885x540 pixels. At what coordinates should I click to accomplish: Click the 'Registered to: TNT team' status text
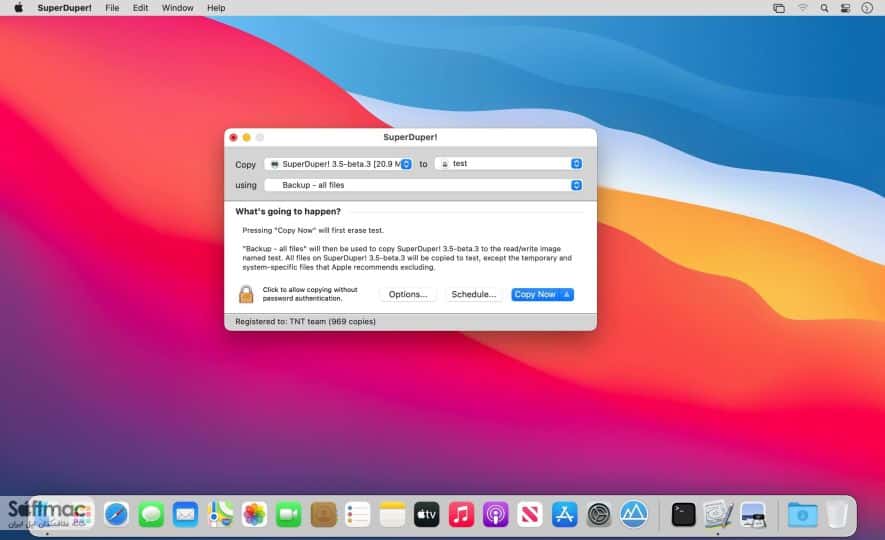coord(305,321)
